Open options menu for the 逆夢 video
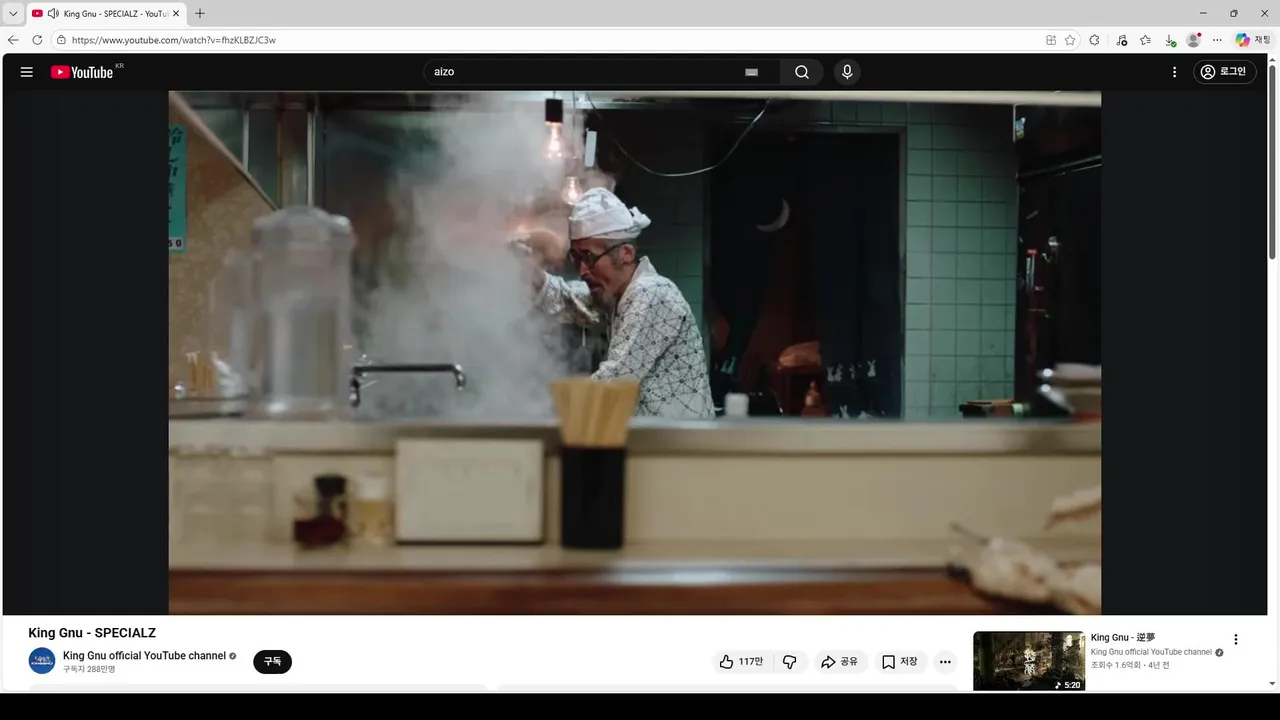This screenshot has width=1280, height=720. click(1235, 640)
